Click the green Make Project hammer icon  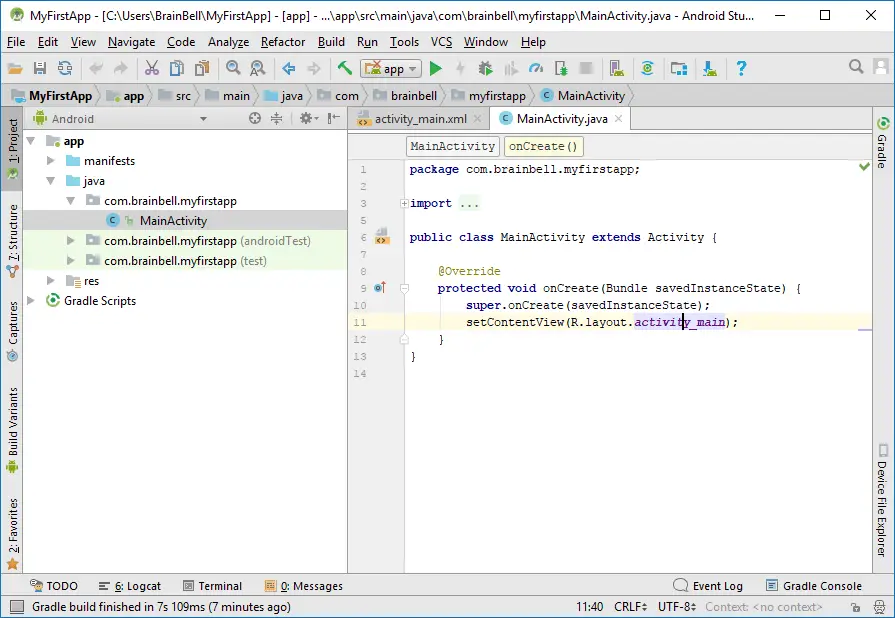click(345, 69)
